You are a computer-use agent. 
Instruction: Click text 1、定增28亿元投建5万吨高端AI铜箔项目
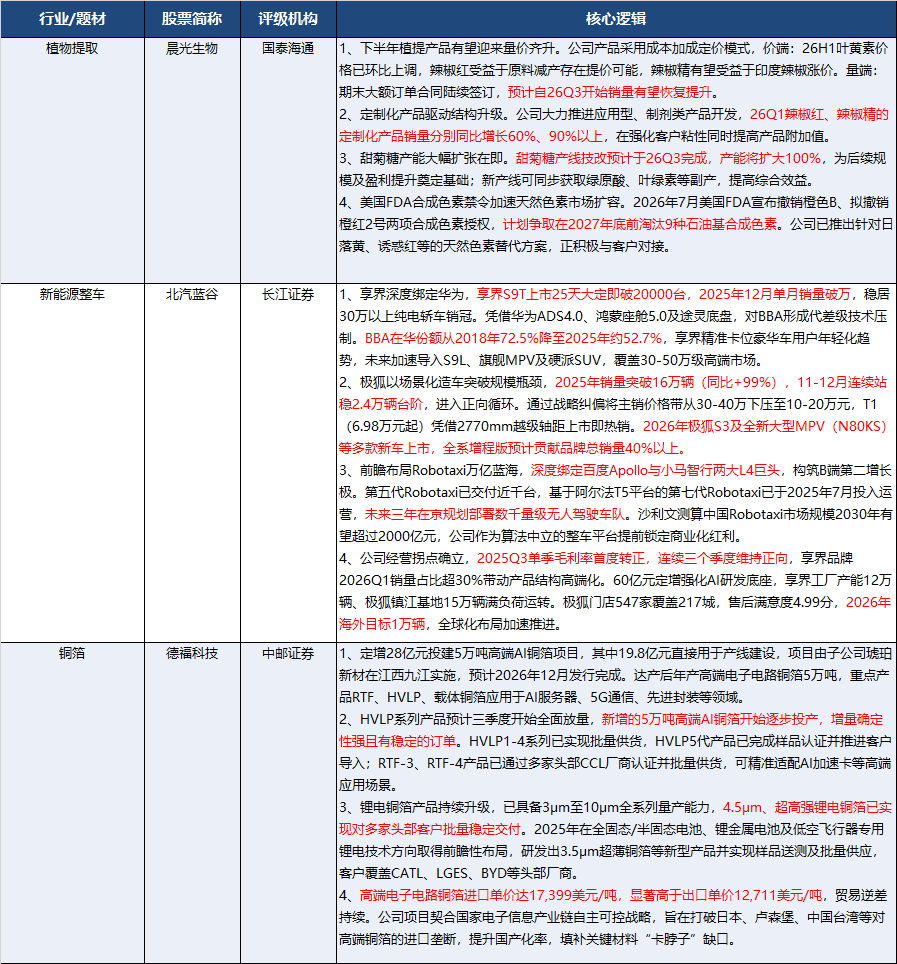tap(459, 654)
